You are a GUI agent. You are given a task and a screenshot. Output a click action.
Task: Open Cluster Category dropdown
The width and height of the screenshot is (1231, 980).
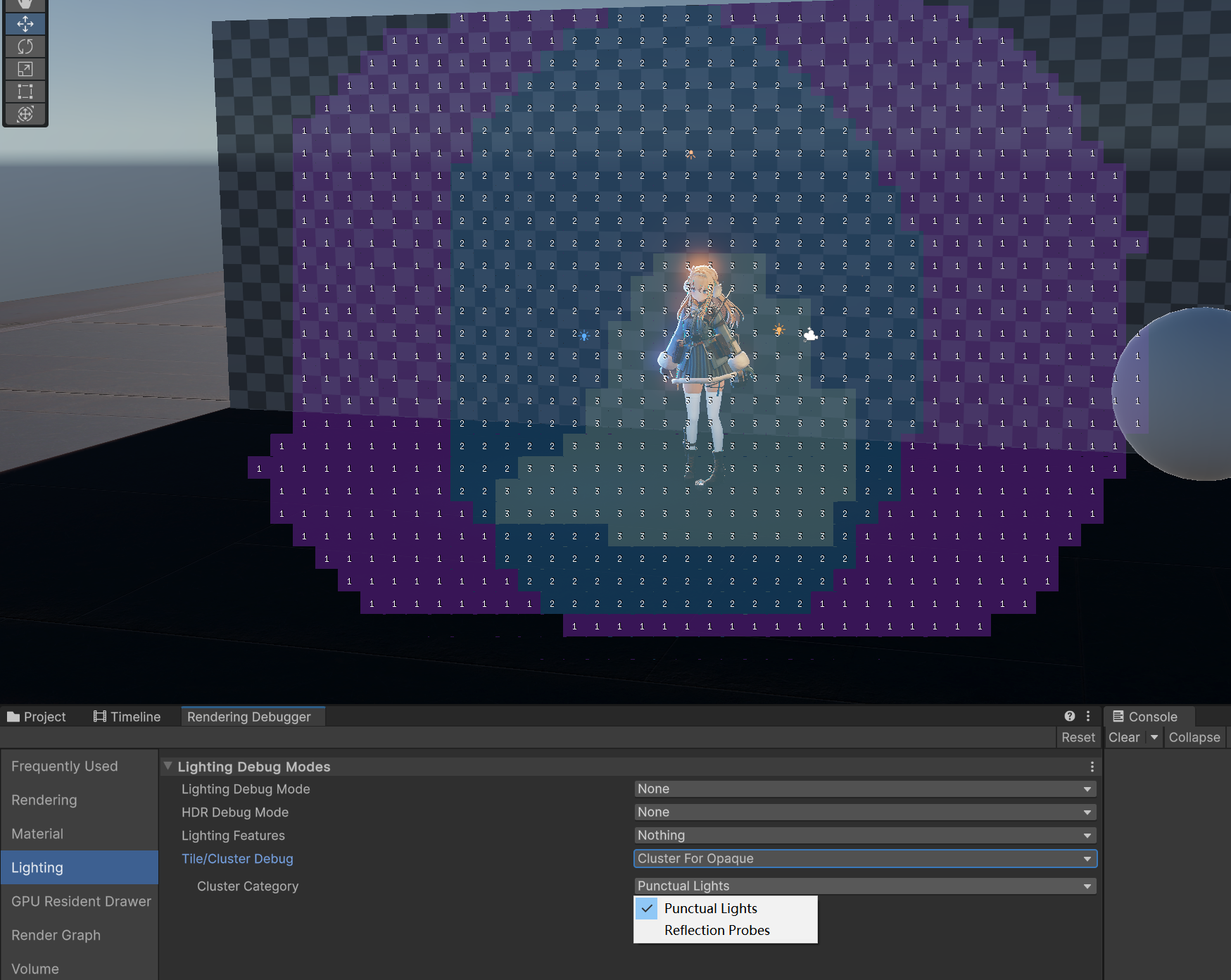point(865,886)
